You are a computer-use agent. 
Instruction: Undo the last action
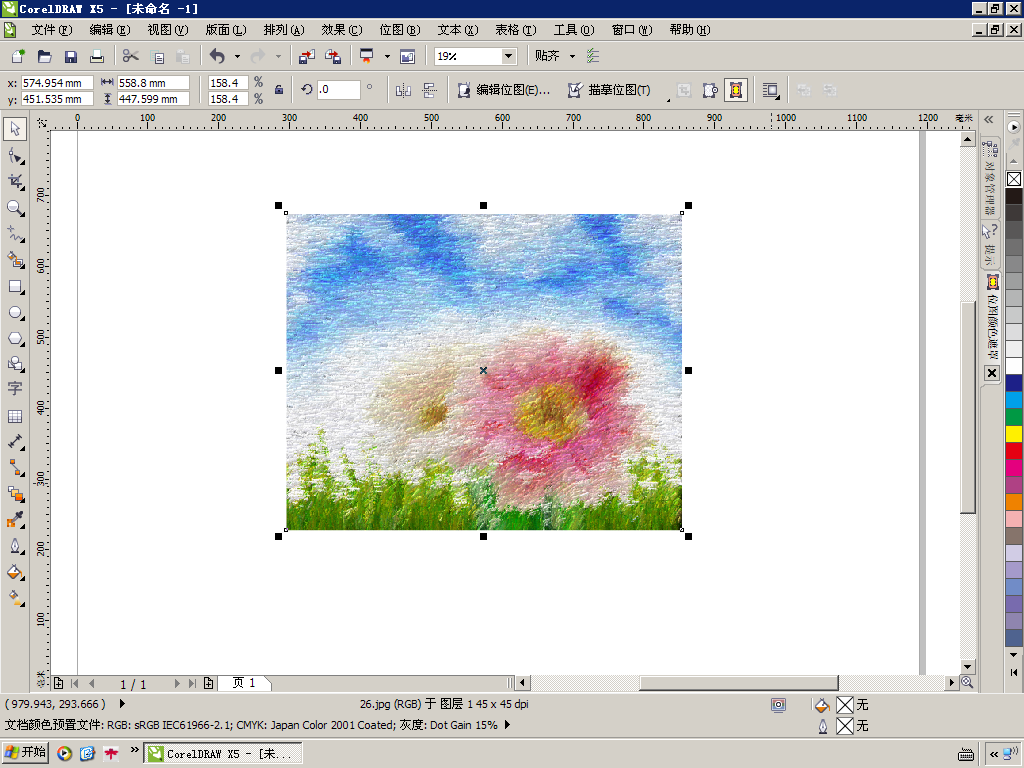[x=217, y=56]
